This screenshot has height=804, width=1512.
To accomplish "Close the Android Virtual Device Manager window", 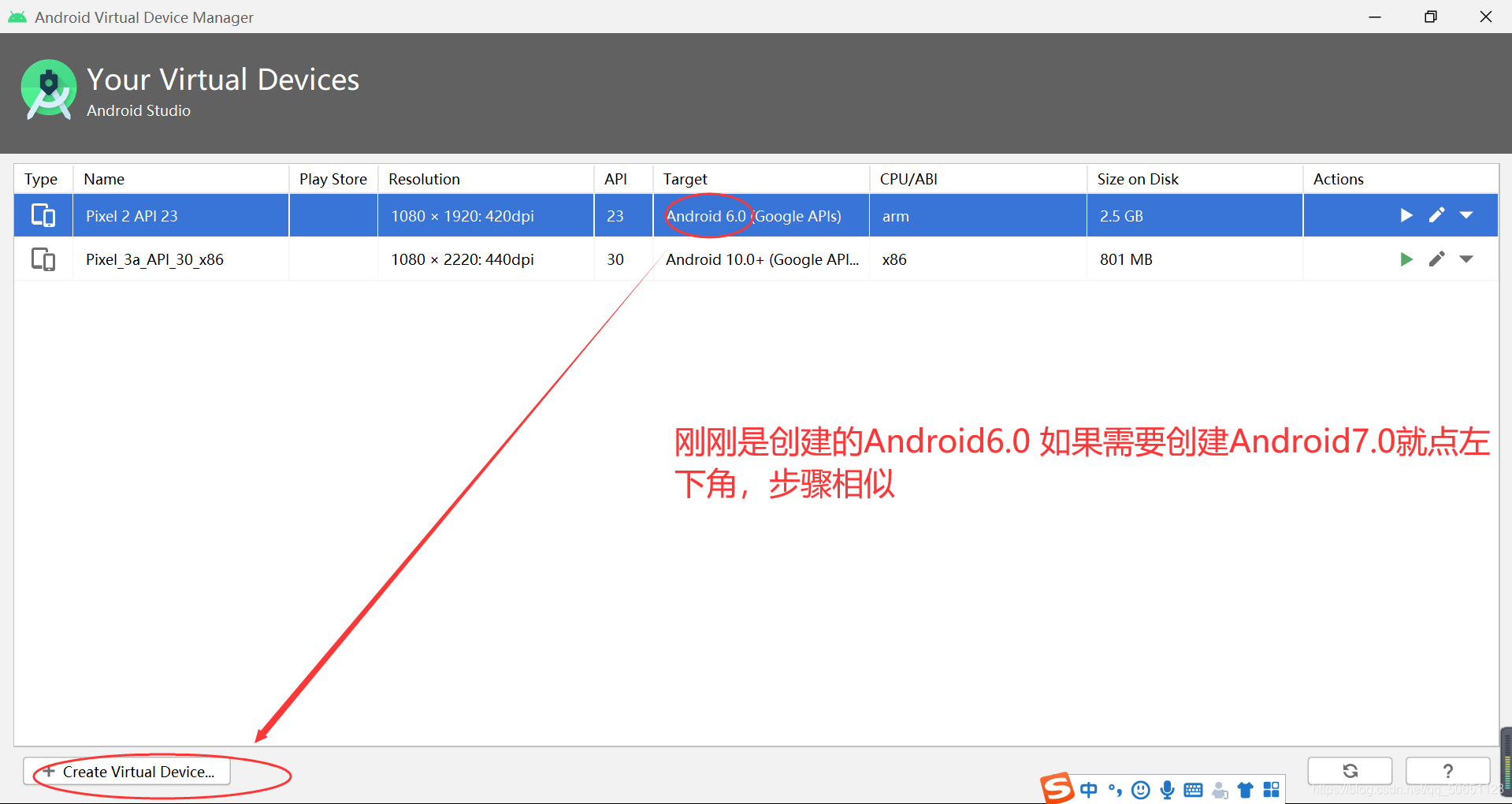I will (1486, 17).
